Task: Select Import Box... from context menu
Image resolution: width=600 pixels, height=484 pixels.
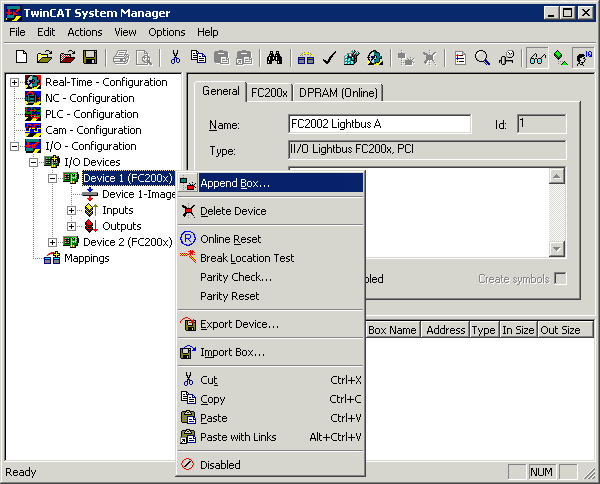Action: [271, 352]
